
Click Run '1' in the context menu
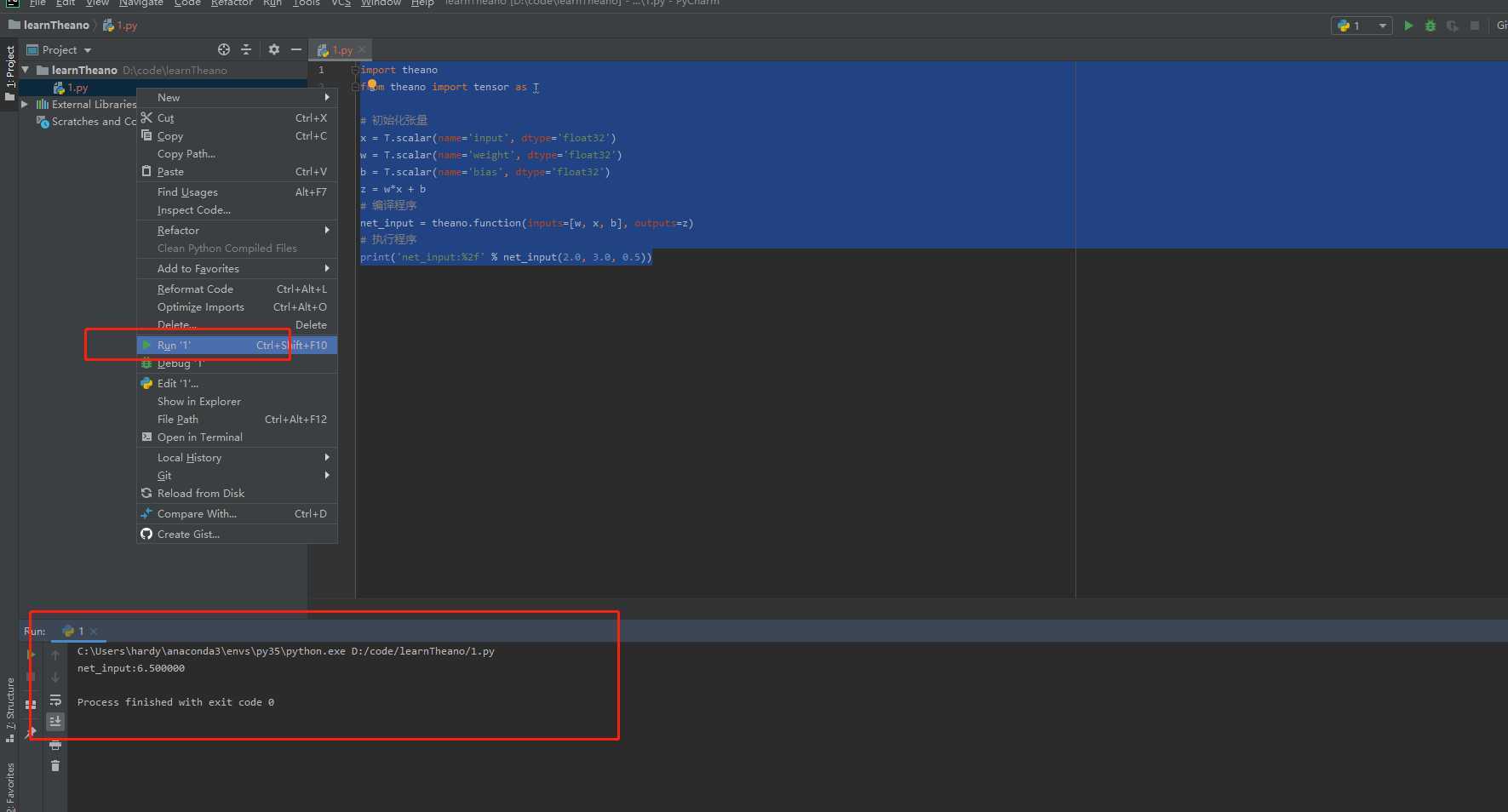pos(238,346)
